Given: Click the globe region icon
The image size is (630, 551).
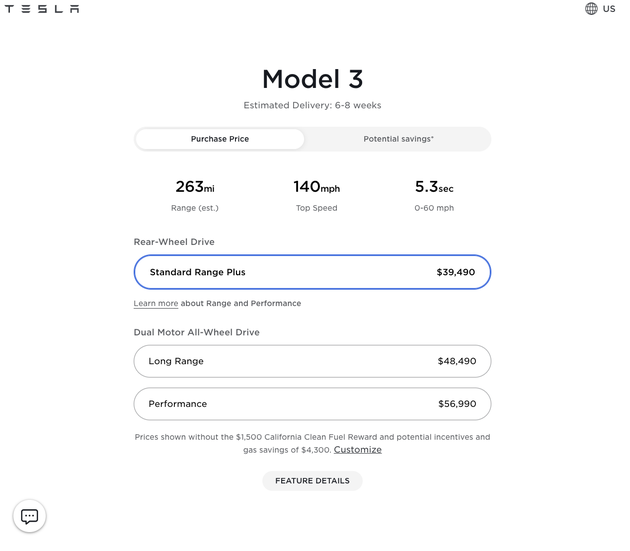Looking at the screenshot, I should point(591,9).
